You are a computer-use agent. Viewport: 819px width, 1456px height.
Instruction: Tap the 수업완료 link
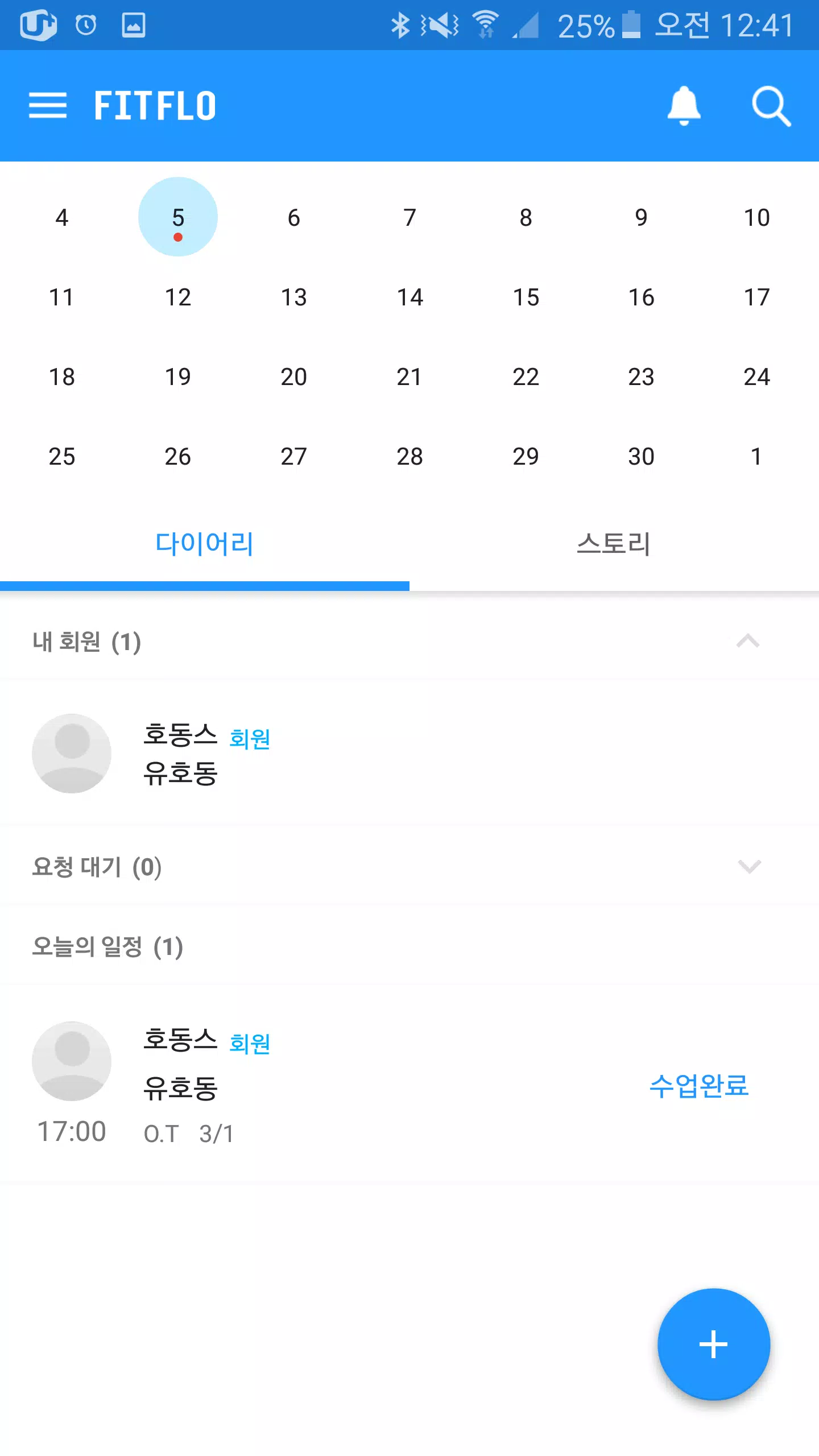pyautogui.click(x=699, y=1085)
